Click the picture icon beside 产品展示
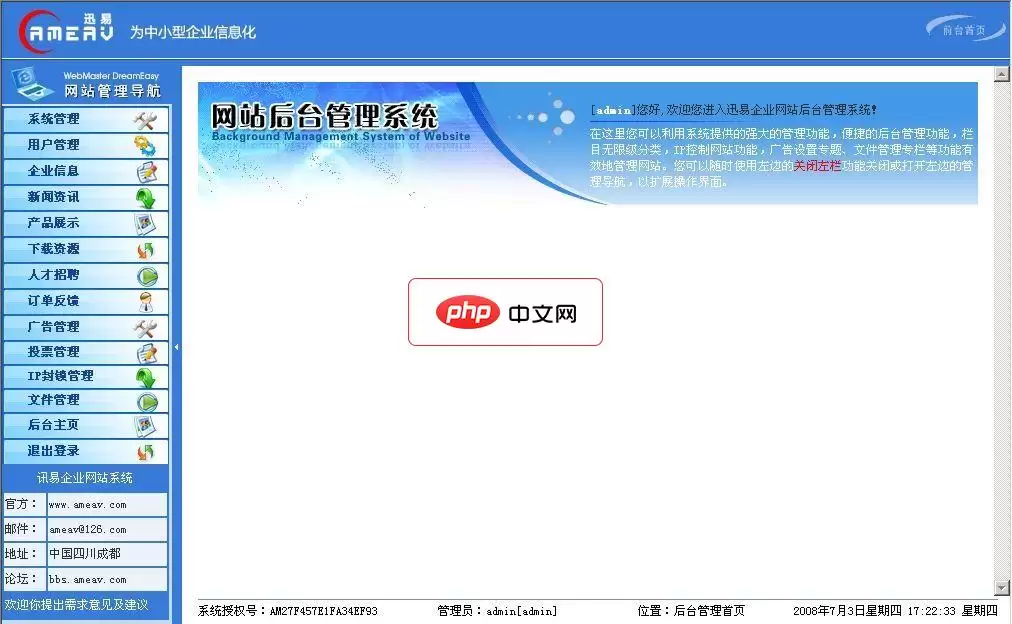Screen dimensions: 1012x624 [x=146, y=224]
